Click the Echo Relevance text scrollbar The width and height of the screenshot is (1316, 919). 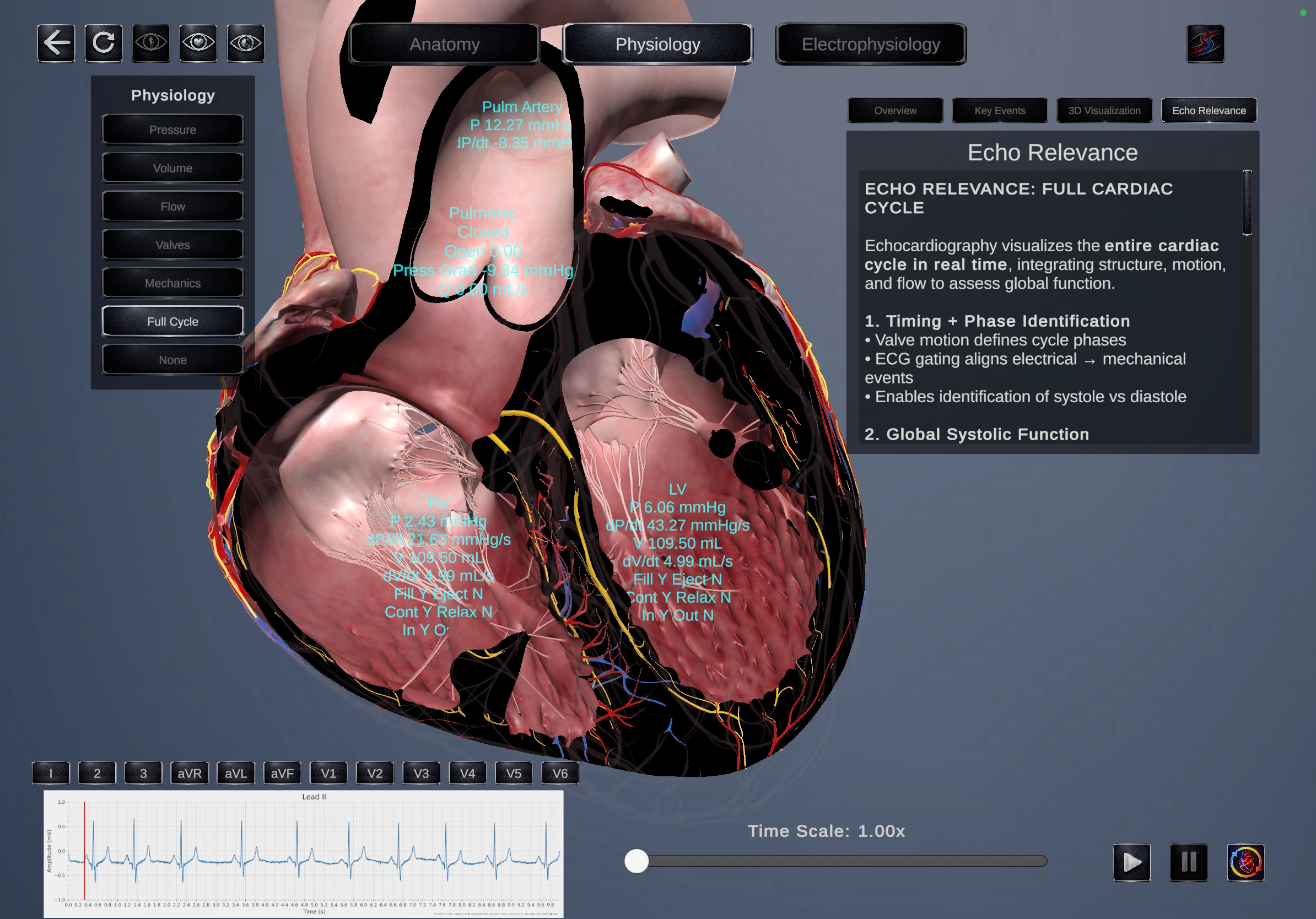pyautogui.click(x=1247, y=202)
